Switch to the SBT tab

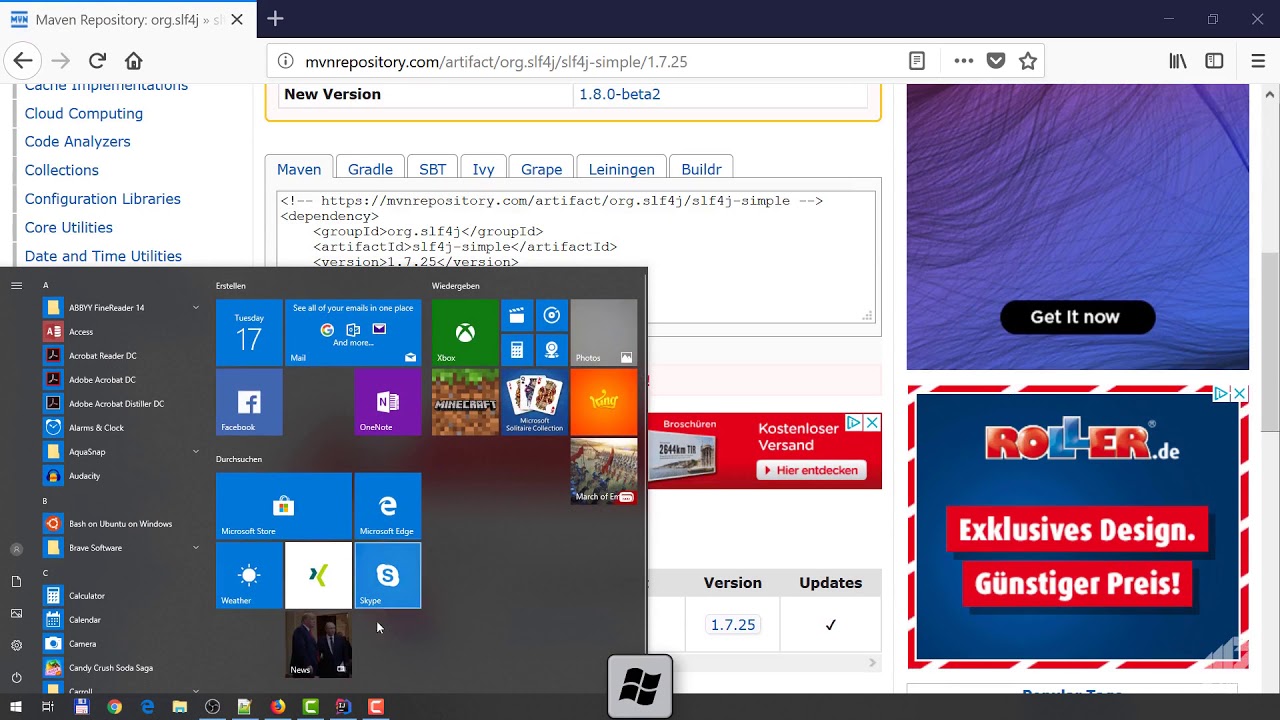433,169
